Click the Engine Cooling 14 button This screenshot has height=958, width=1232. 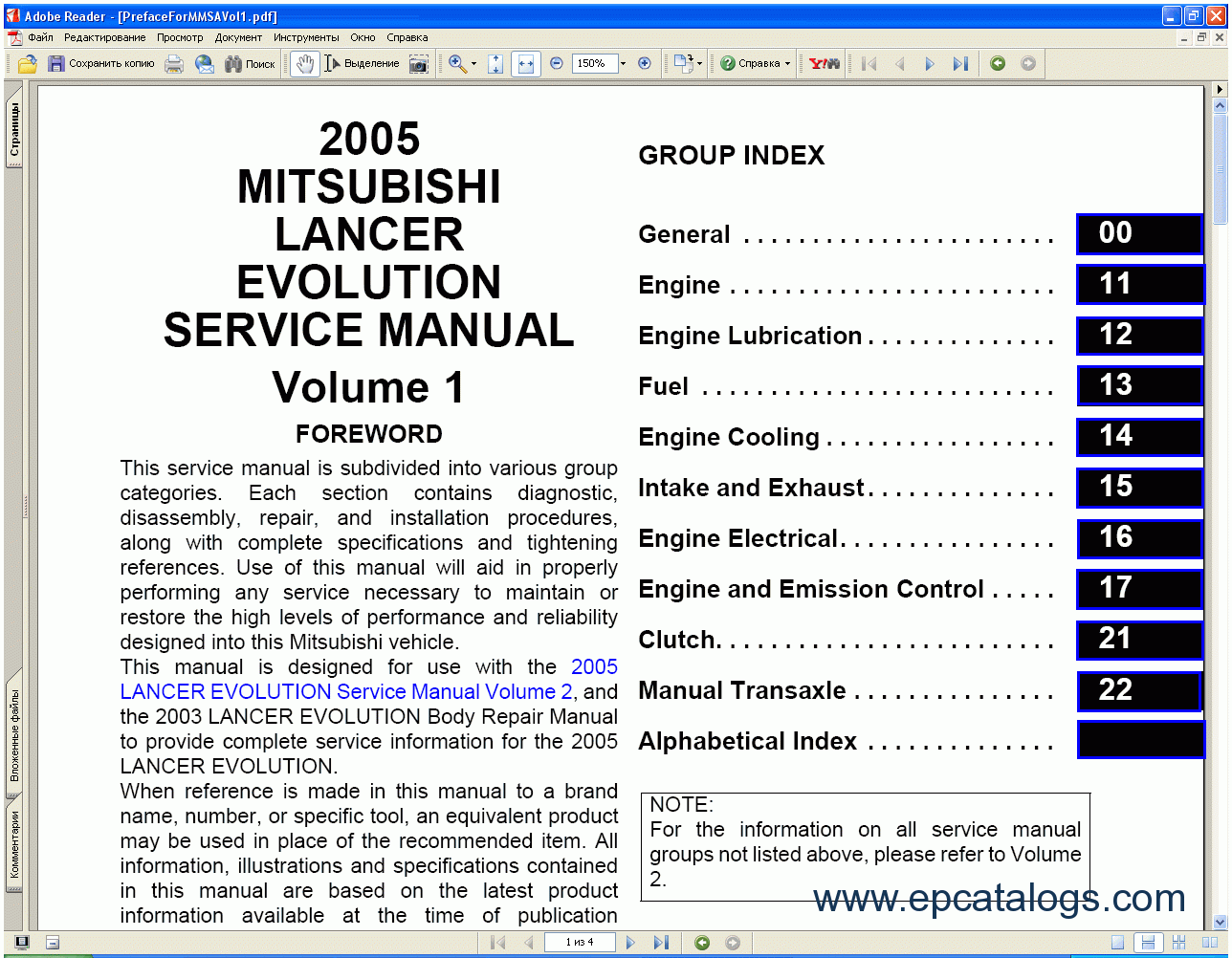tap(1139, 437)
